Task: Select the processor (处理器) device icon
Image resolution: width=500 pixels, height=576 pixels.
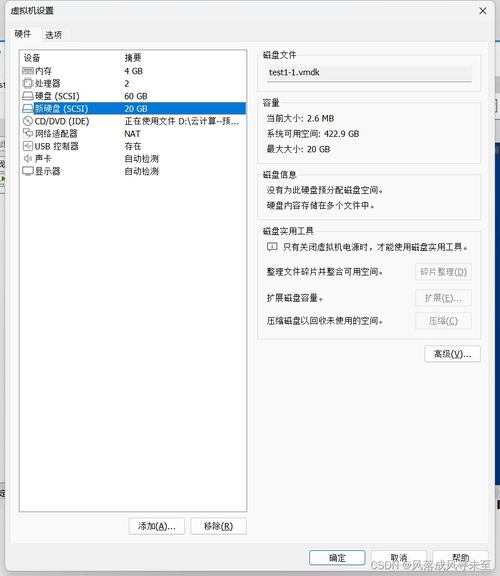Action: click(28, 83)
